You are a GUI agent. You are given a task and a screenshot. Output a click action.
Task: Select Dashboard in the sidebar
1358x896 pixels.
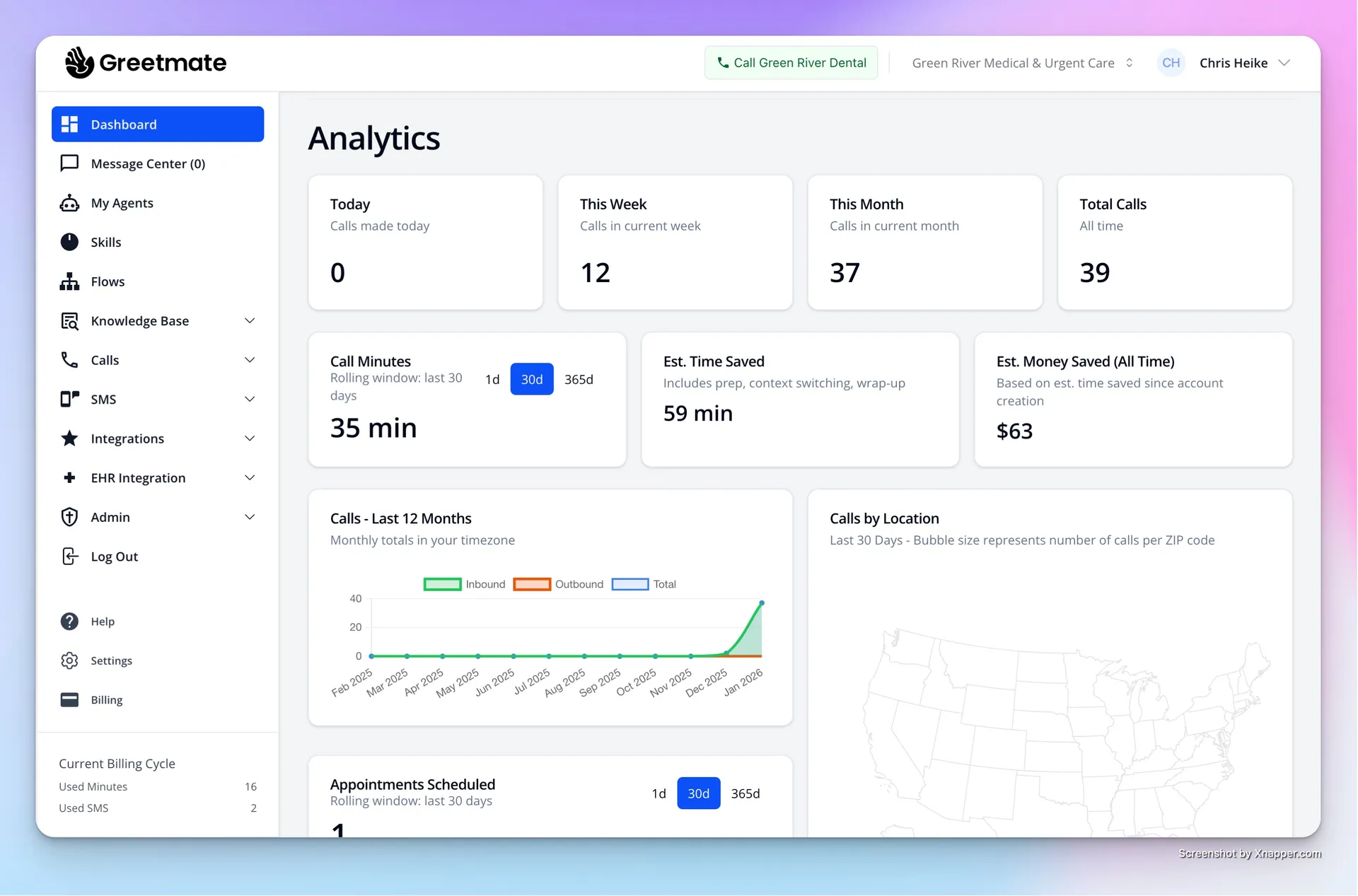(x=124, y=124)
